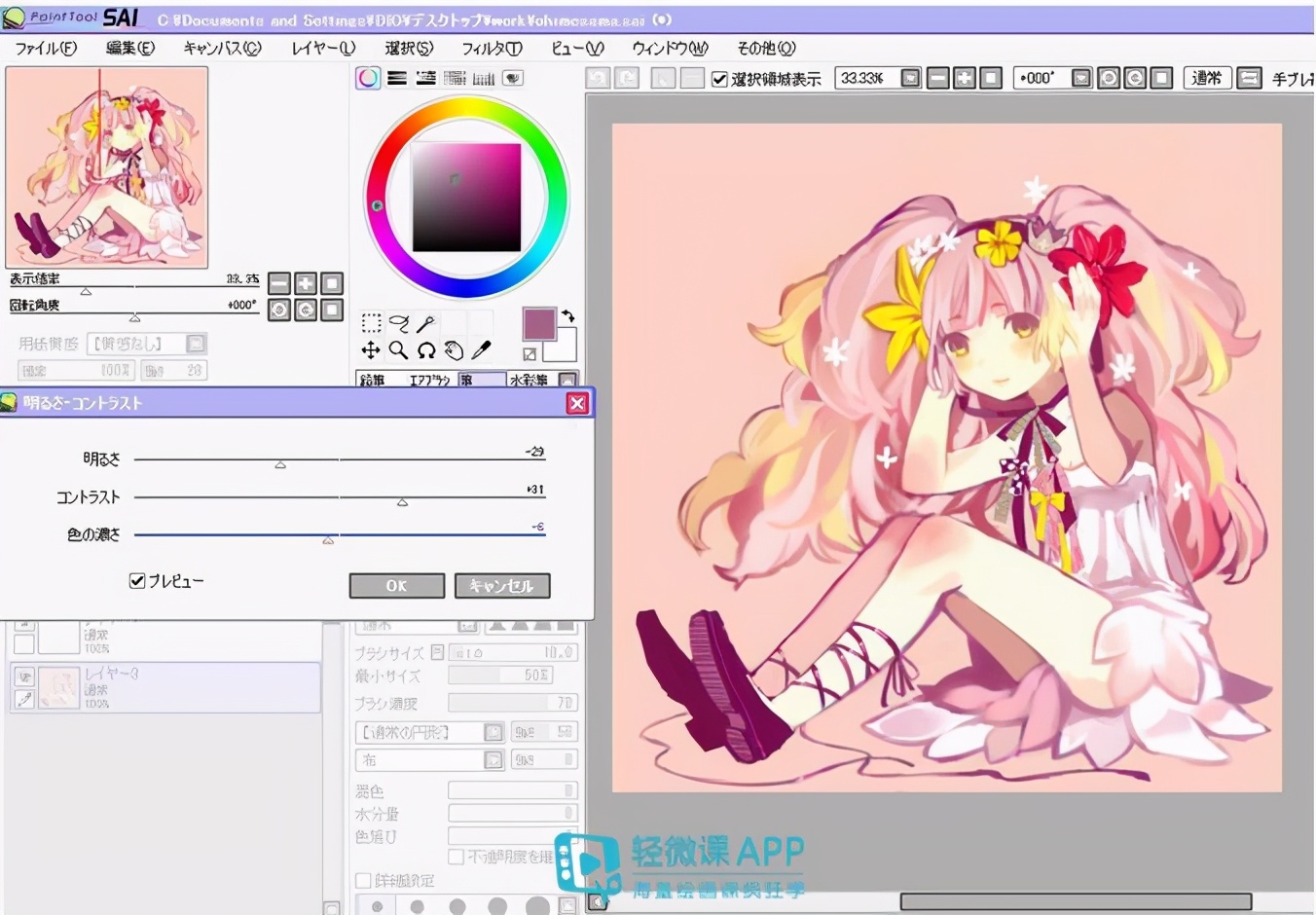Toggle the ブラシサイズ multiplier box
The width and height of the screenshot is (1316, 915).
(437, 652)
